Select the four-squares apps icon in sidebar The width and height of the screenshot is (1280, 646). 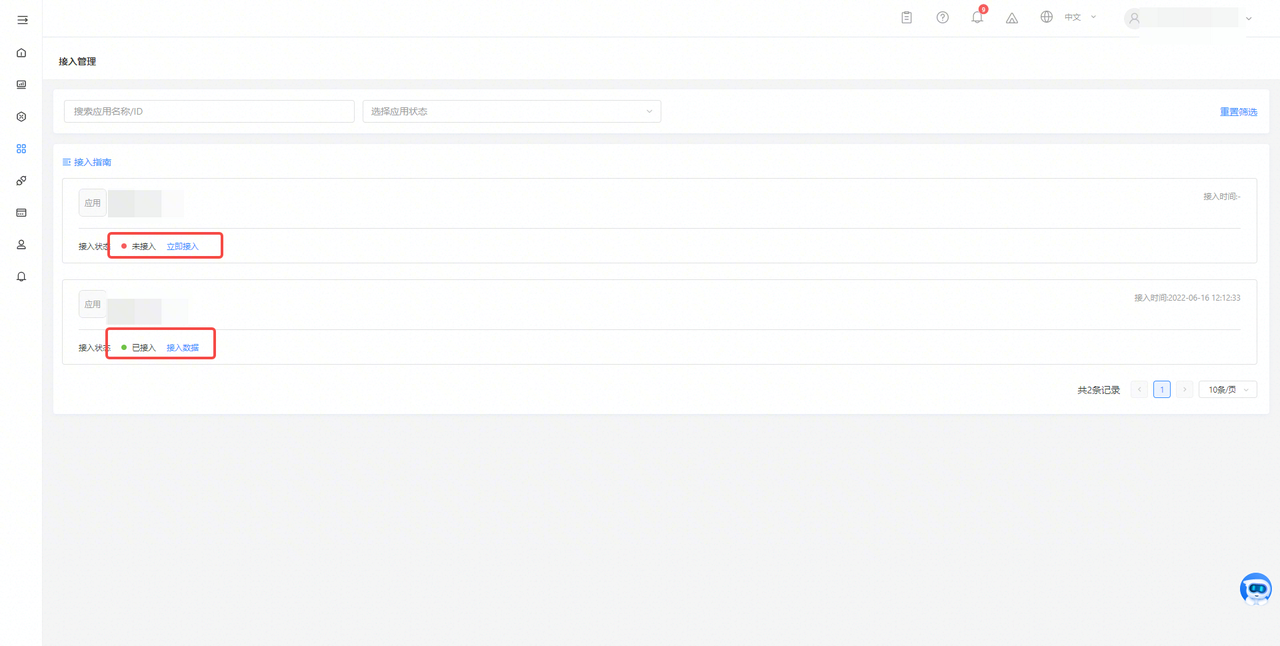pos(21,149)
